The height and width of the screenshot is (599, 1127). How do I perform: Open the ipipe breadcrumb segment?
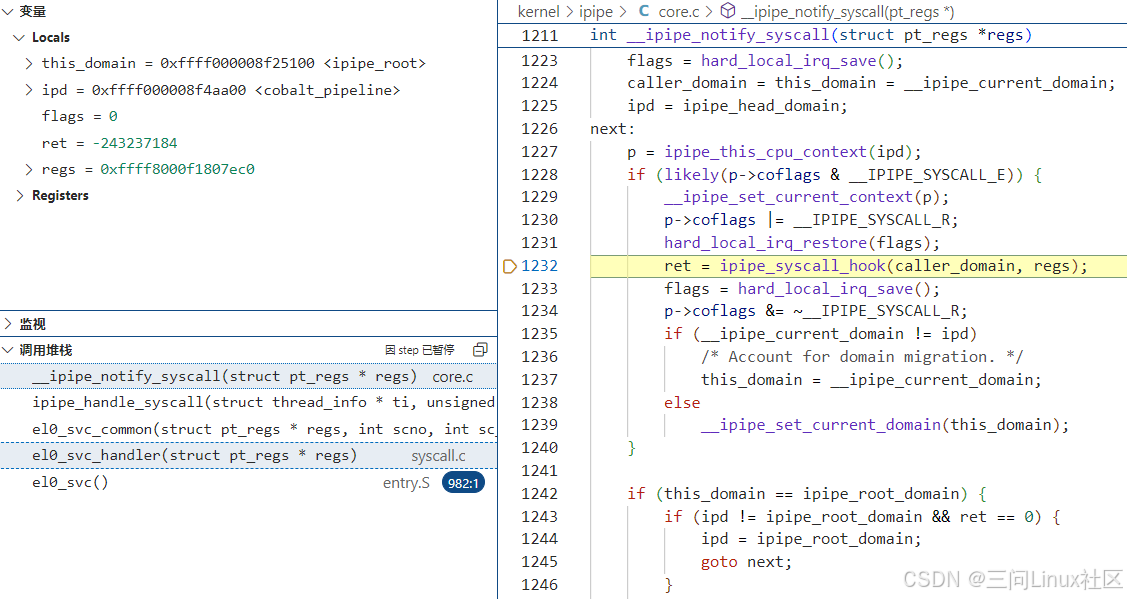point(596,12)
